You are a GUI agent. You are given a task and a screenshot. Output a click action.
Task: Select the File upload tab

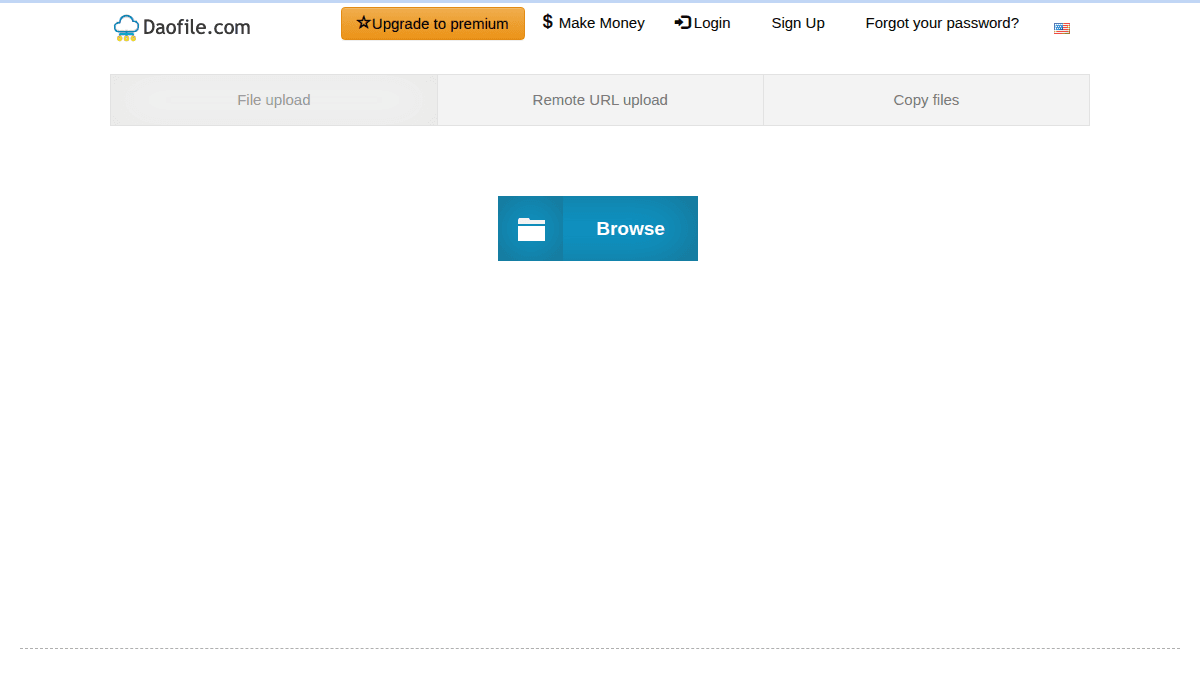[273, 99]
